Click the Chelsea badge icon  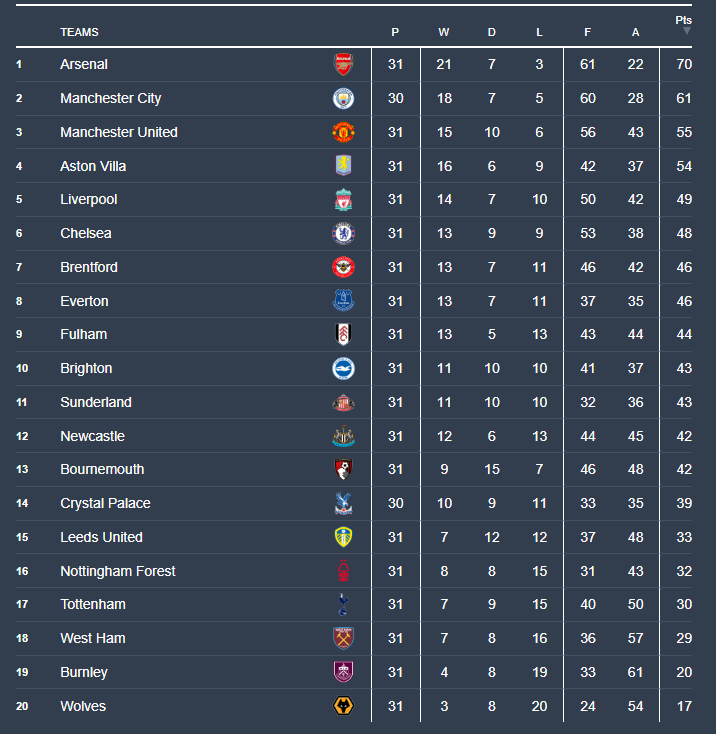pyautogui.click(x=343, y=233)
